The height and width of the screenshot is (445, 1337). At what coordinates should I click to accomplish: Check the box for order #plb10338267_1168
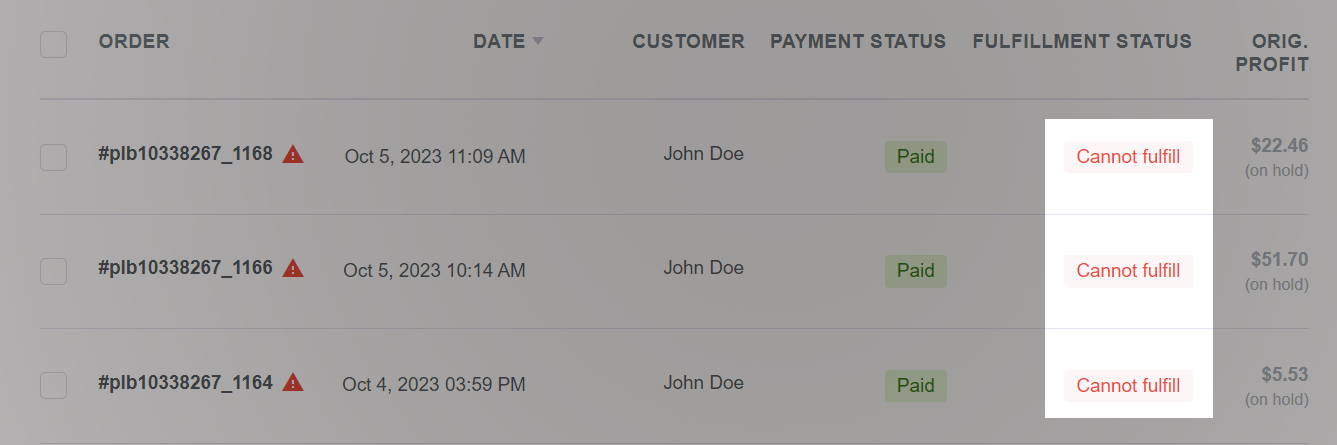coord(54,157)
